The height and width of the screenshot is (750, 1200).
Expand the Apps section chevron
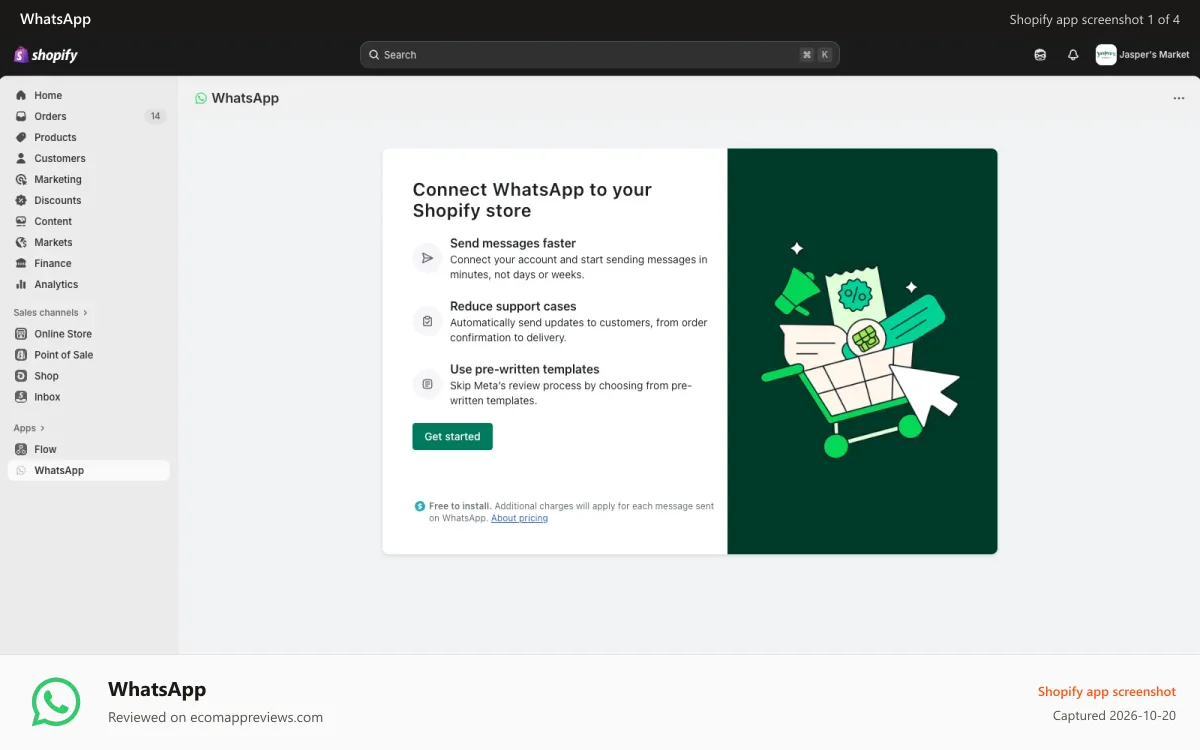[x=42, y=428]
